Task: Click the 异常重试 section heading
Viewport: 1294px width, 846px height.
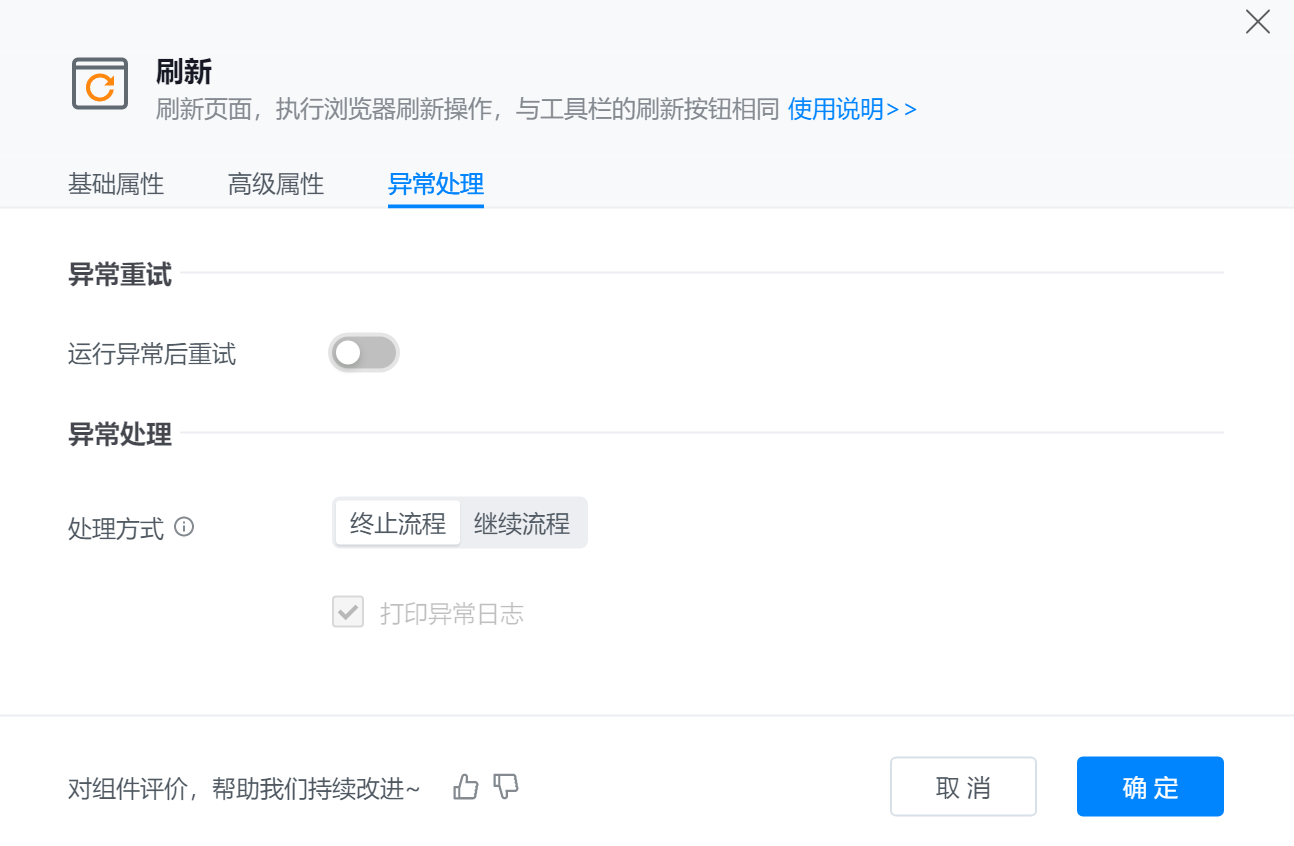Action: click(120, 274)
